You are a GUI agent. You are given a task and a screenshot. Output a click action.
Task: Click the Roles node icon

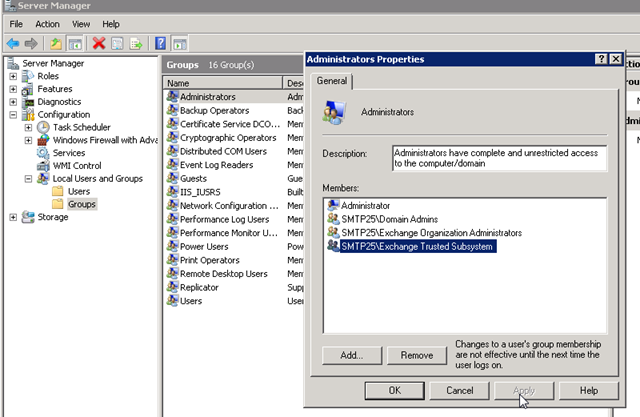coord(28,76)
